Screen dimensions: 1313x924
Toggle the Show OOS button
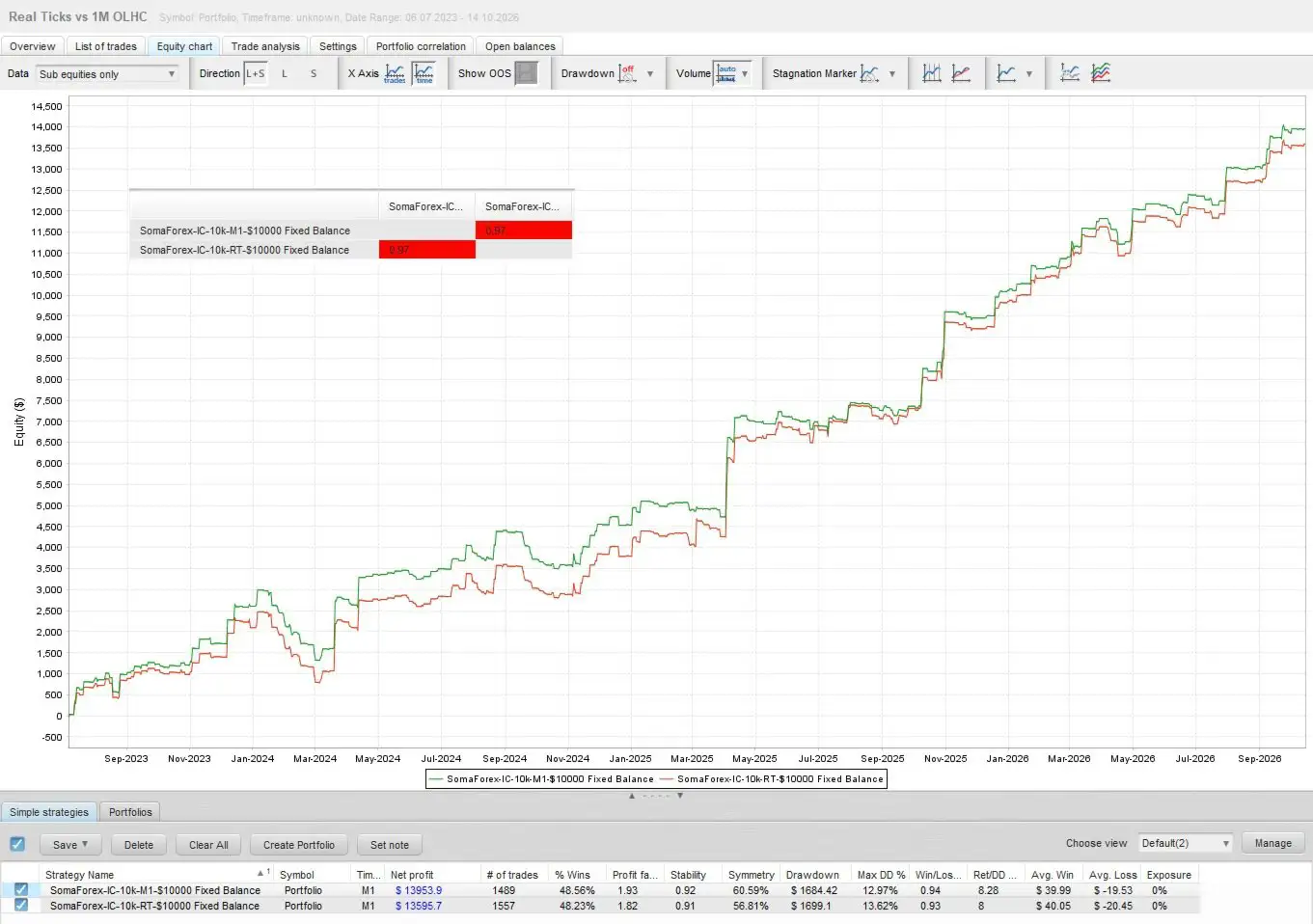coord(526,73)
